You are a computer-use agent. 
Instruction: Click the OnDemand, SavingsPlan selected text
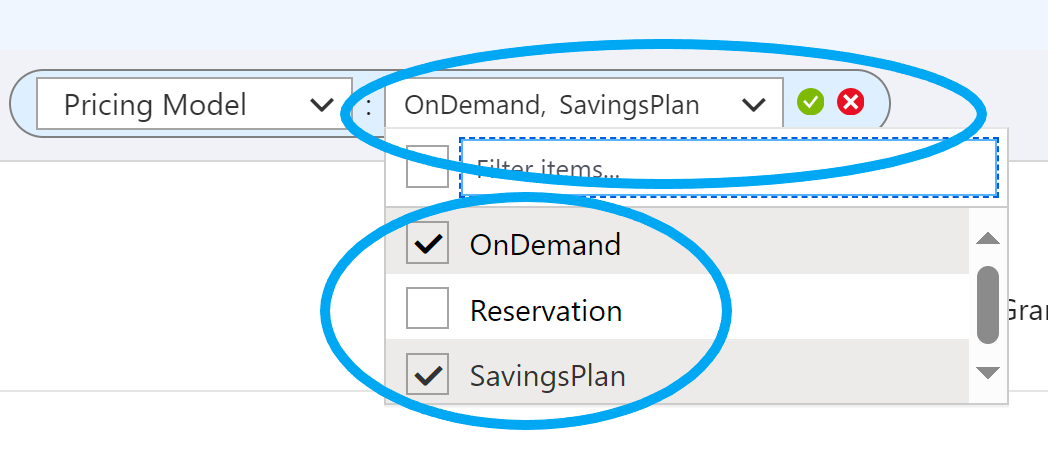[552, 106]
